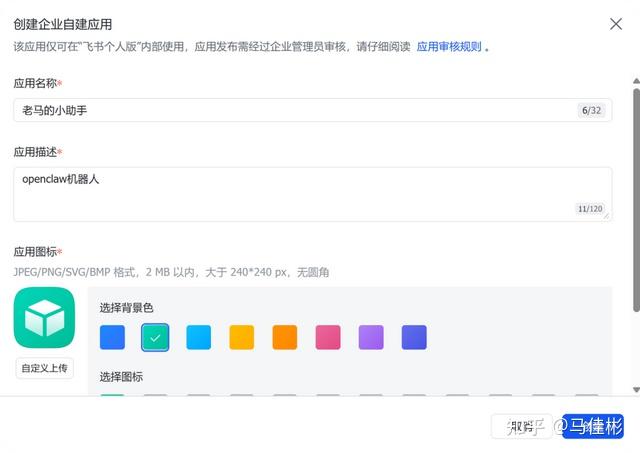640x453 pixels.
Task: Select the indigo background color
Action: click(x=414, y=337)
